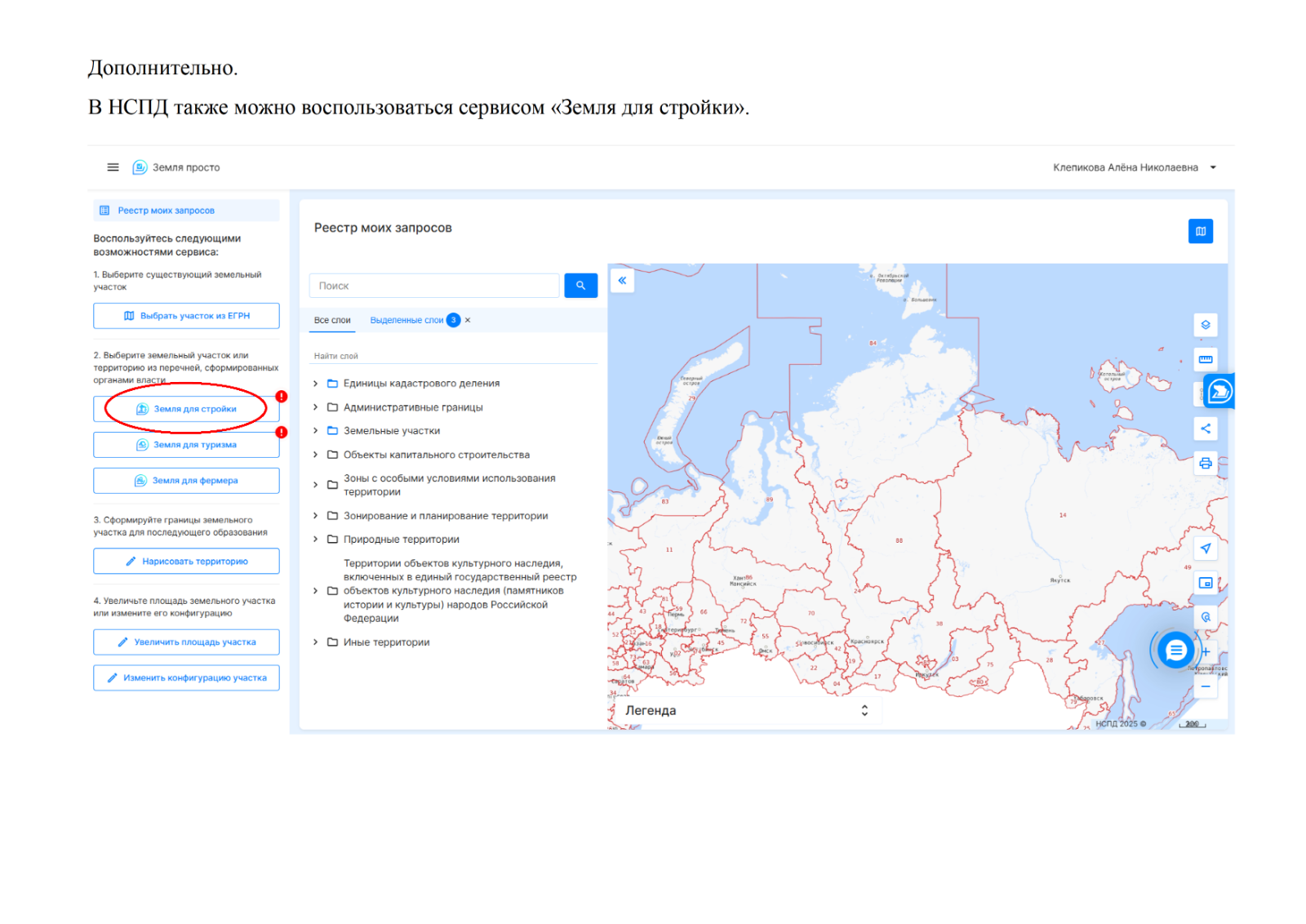The image size is (1306, 924).
Task: Click into the Поиск search field
Action: [x=433, y=286]
